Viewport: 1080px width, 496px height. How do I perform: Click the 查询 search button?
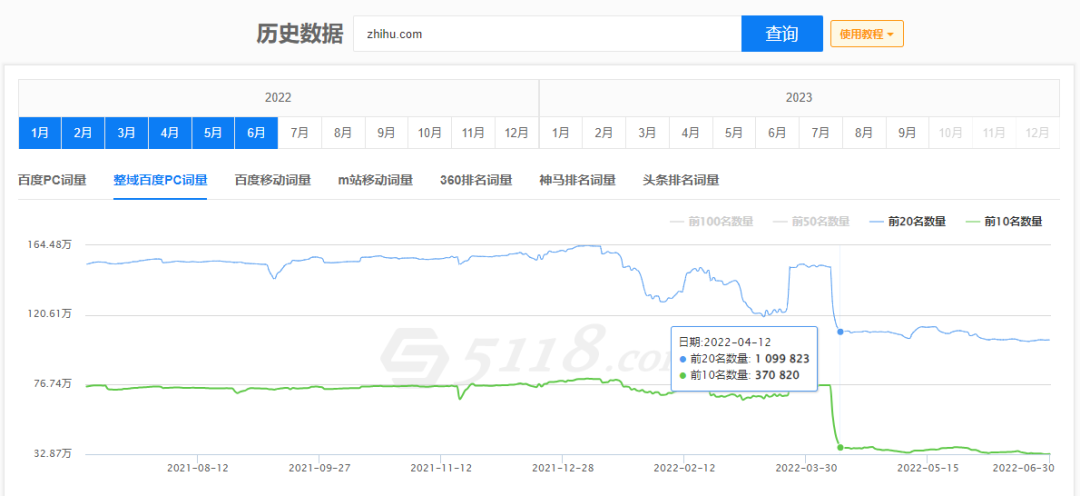click(781, 34)
